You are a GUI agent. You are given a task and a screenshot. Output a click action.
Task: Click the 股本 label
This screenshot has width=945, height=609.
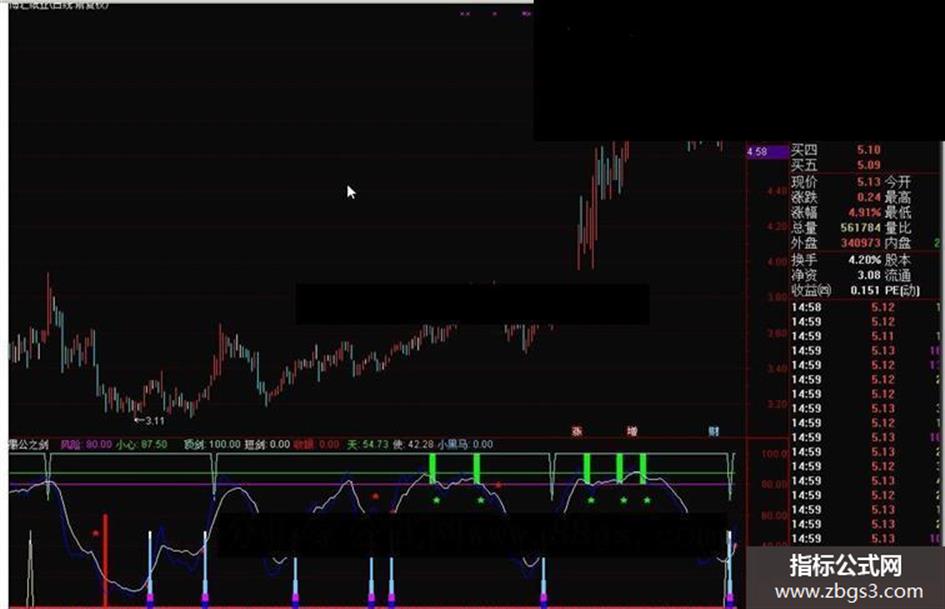point(898,260)
